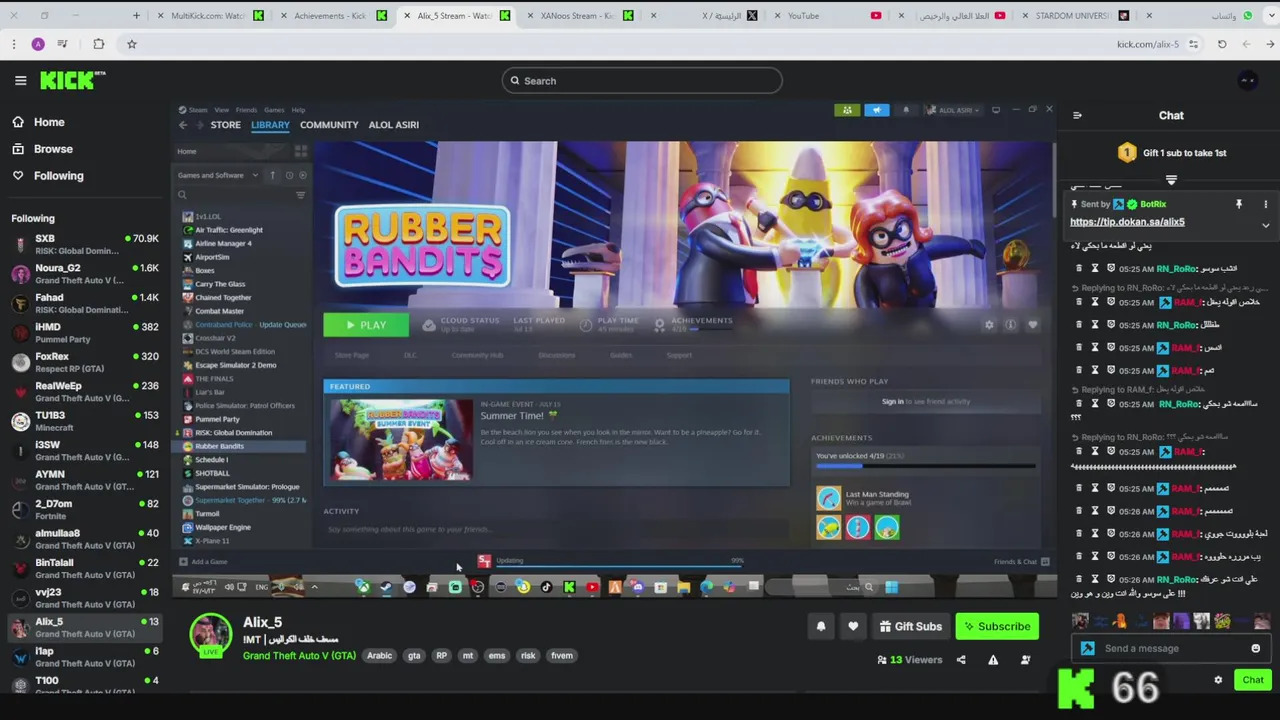This screenshot has height=720, width=1280.
Task: Click the fivem tag
Action: coord(562,656)
